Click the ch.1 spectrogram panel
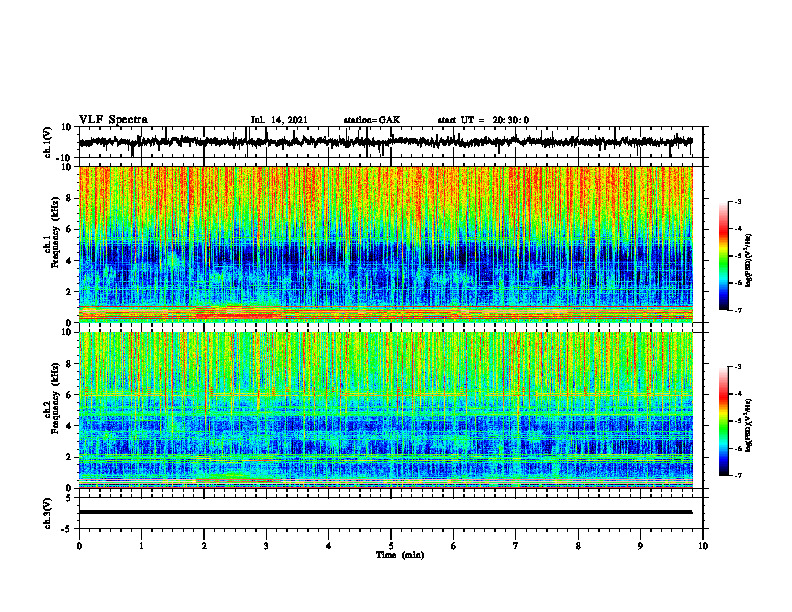 386,244
